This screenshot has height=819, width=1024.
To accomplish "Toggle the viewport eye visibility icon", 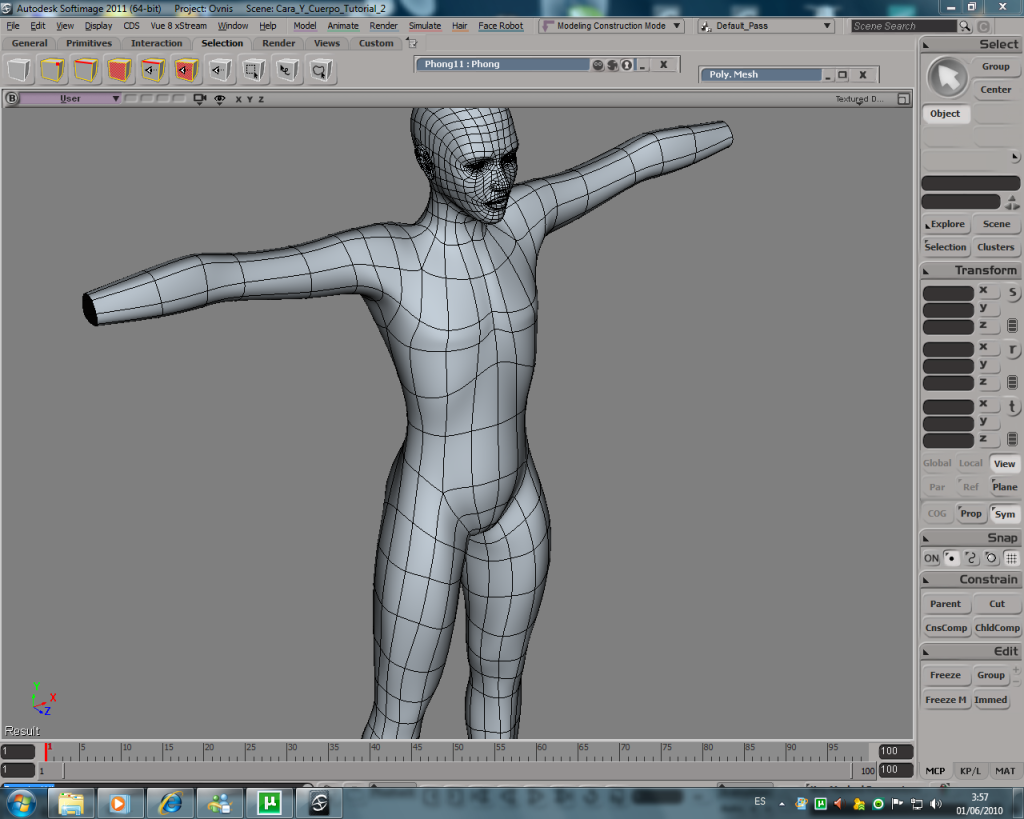I will [219, 99].
